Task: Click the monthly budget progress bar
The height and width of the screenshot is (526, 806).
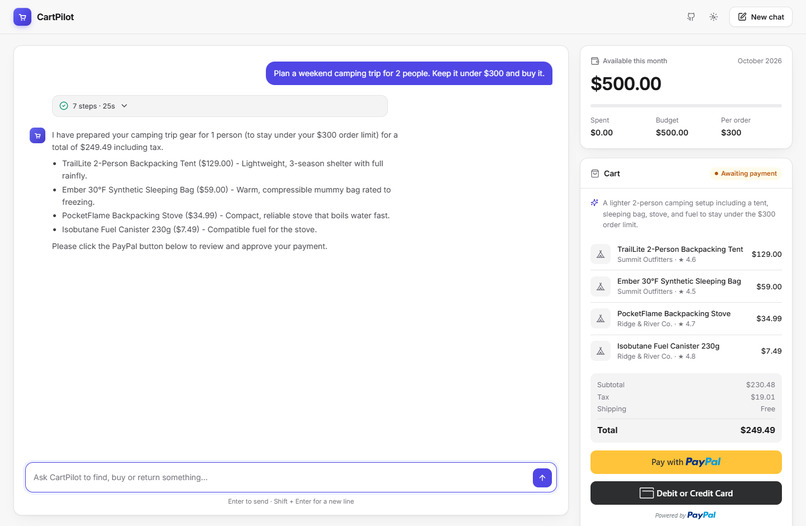Action: (686, 106)
